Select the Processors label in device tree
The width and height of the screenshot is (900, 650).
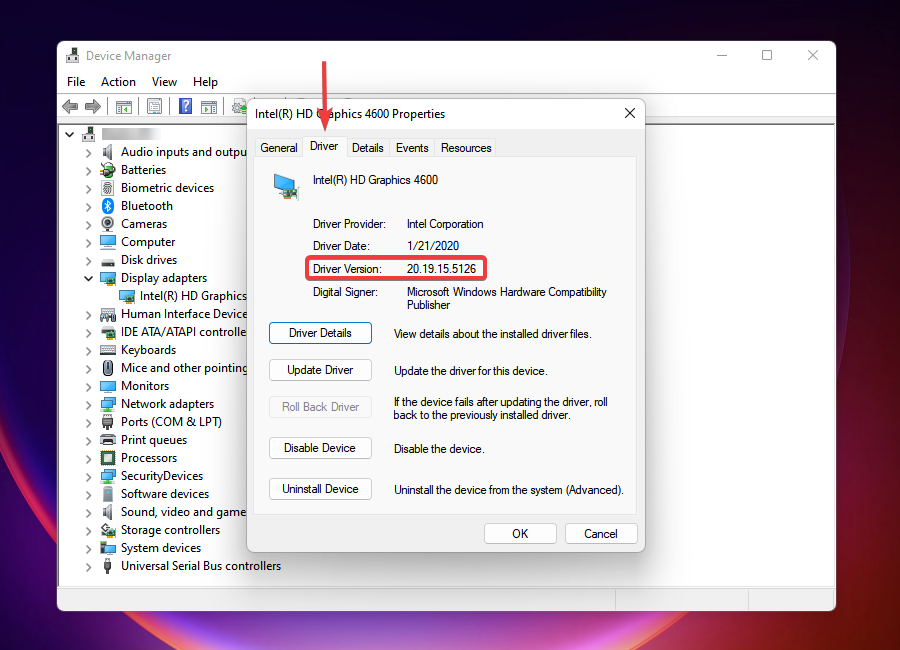[x=149, y=458]
